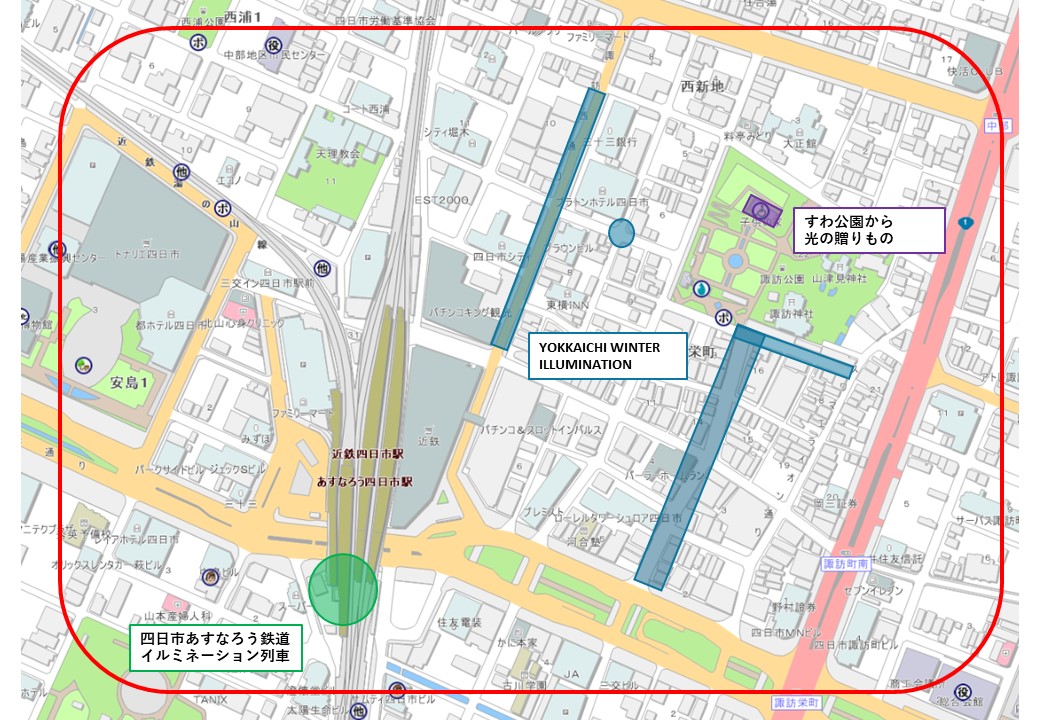Click the 近鉄四日市駅 station label
The image size is (1040, 720).
point(367,454)
